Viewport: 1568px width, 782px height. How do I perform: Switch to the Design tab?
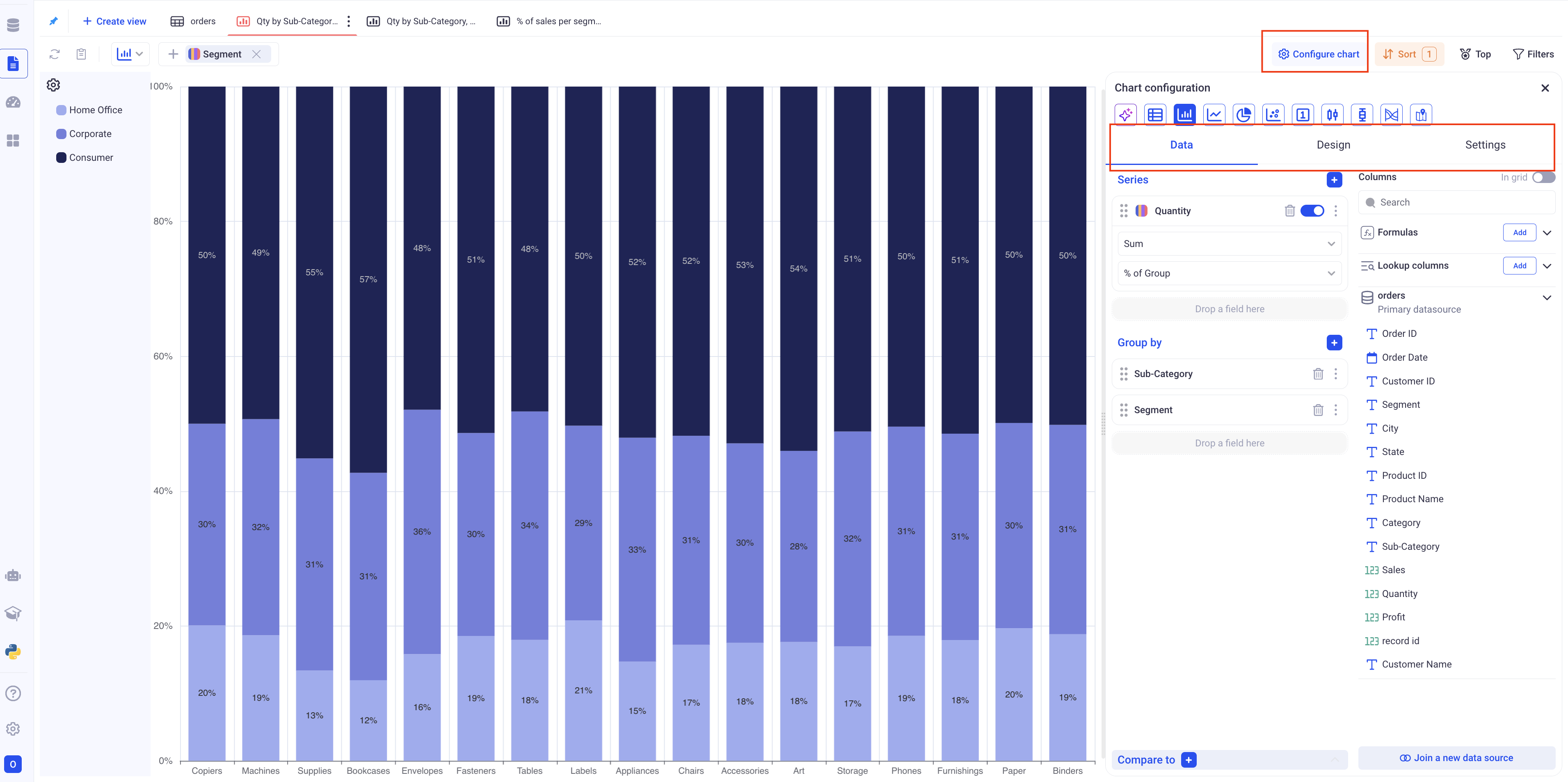(1333, 145)
